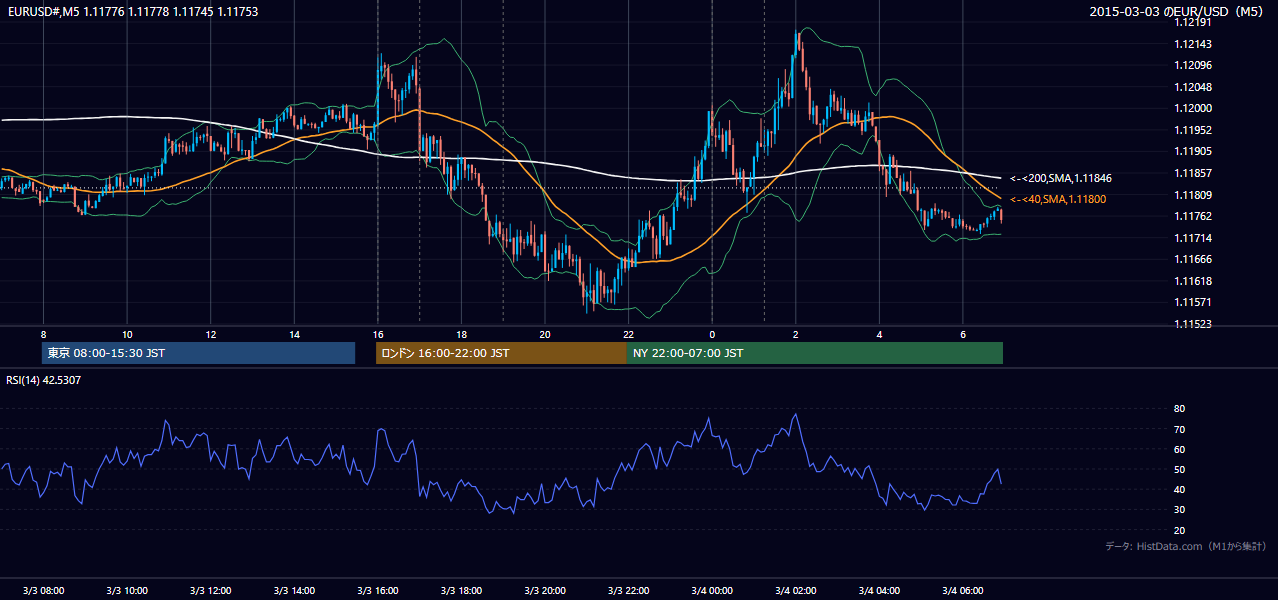Click price axis label 1.11666
1278x600 pixels.
[1194, 259]
